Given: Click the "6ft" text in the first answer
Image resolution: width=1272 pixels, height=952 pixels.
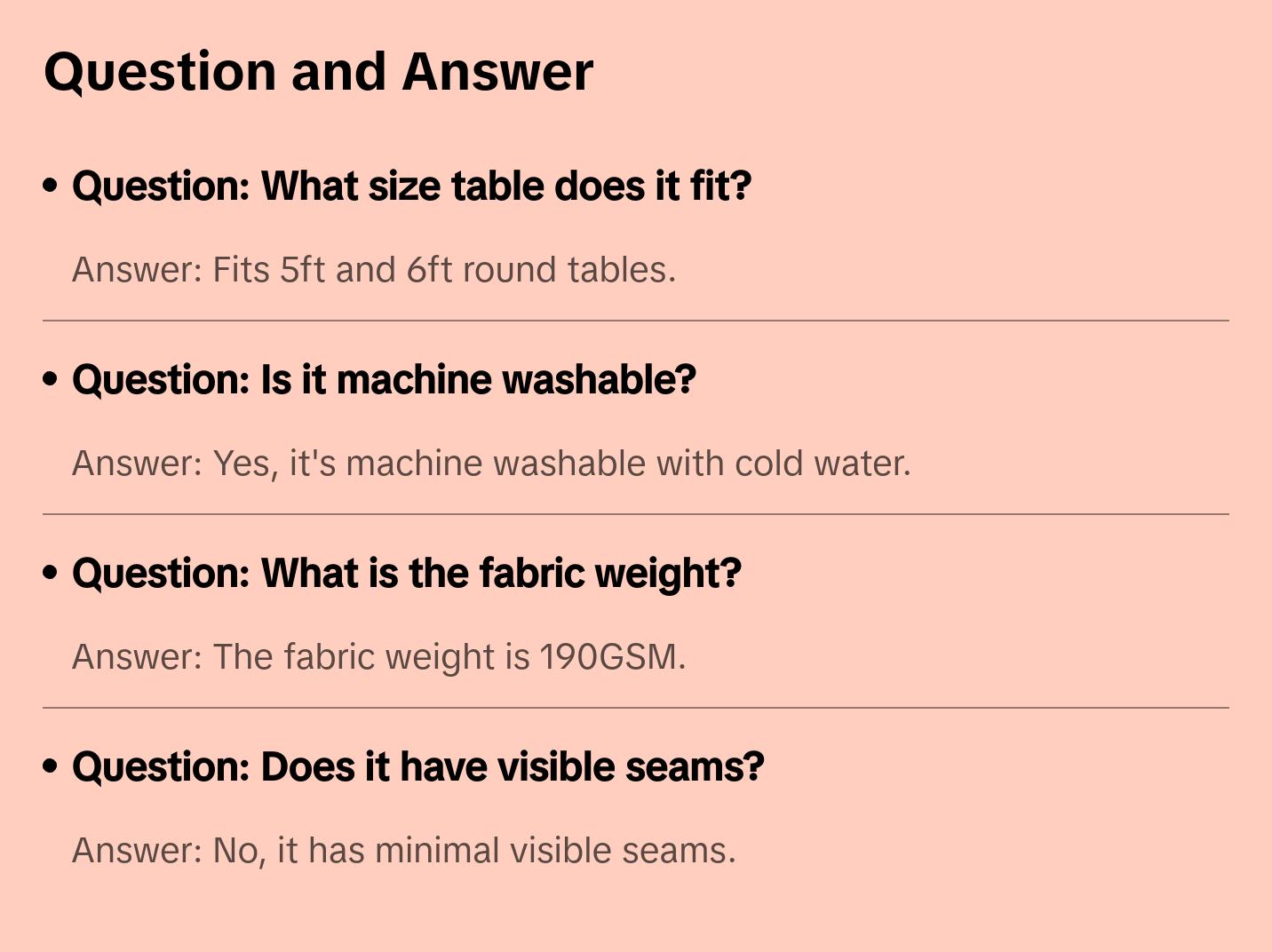Looking at the screenshot, I should tap(430, 270).
